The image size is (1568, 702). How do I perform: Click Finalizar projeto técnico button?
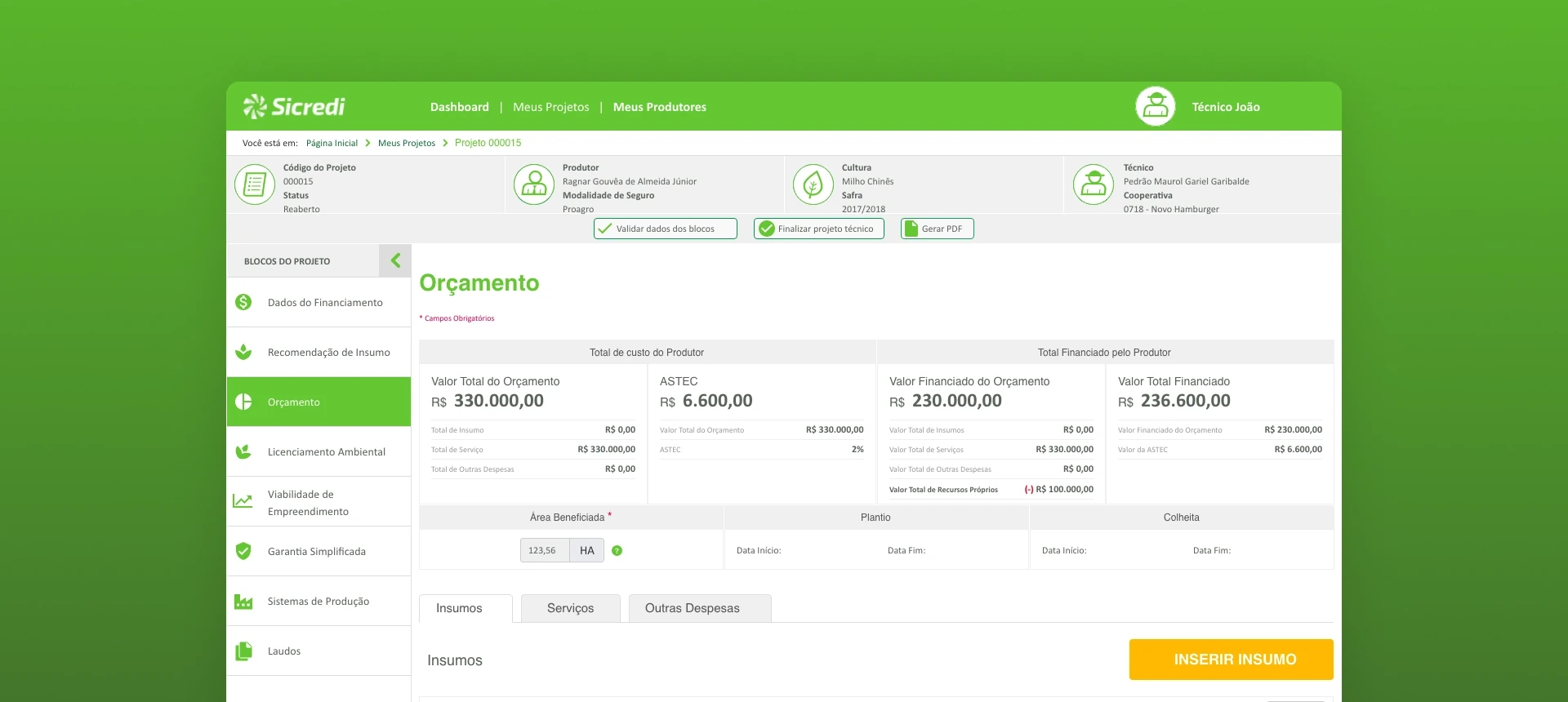819,229
